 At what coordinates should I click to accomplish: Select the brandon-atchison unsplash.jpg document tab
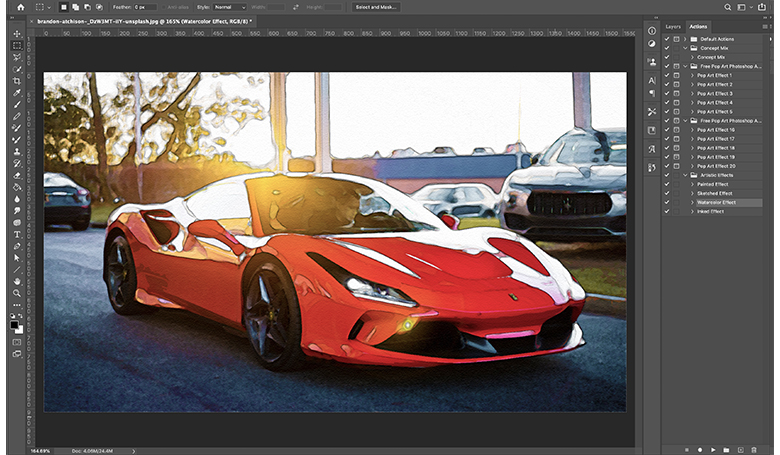coord(144,21)
